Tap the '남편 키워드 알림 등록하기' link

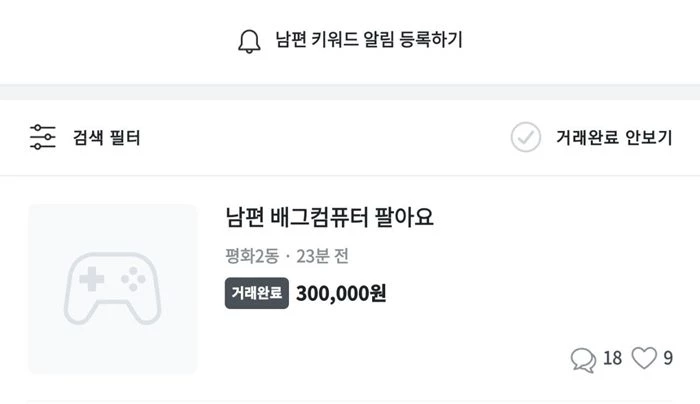(x=368, y=41)
